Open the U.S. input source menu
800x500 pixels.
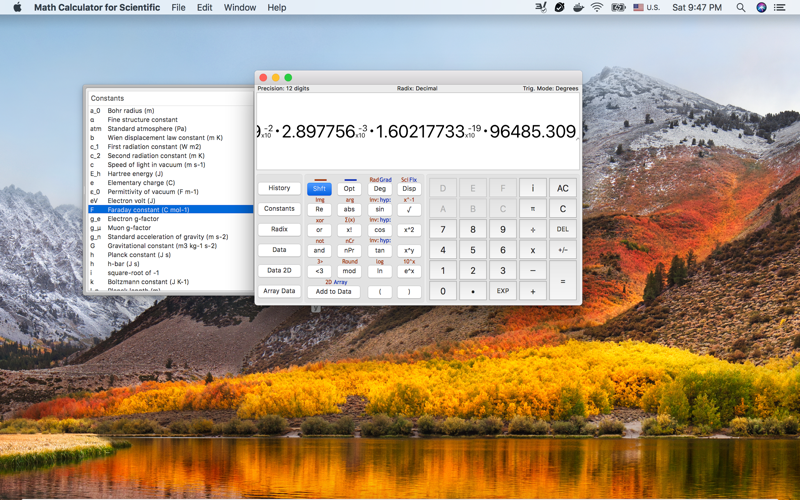pos(647,7)
